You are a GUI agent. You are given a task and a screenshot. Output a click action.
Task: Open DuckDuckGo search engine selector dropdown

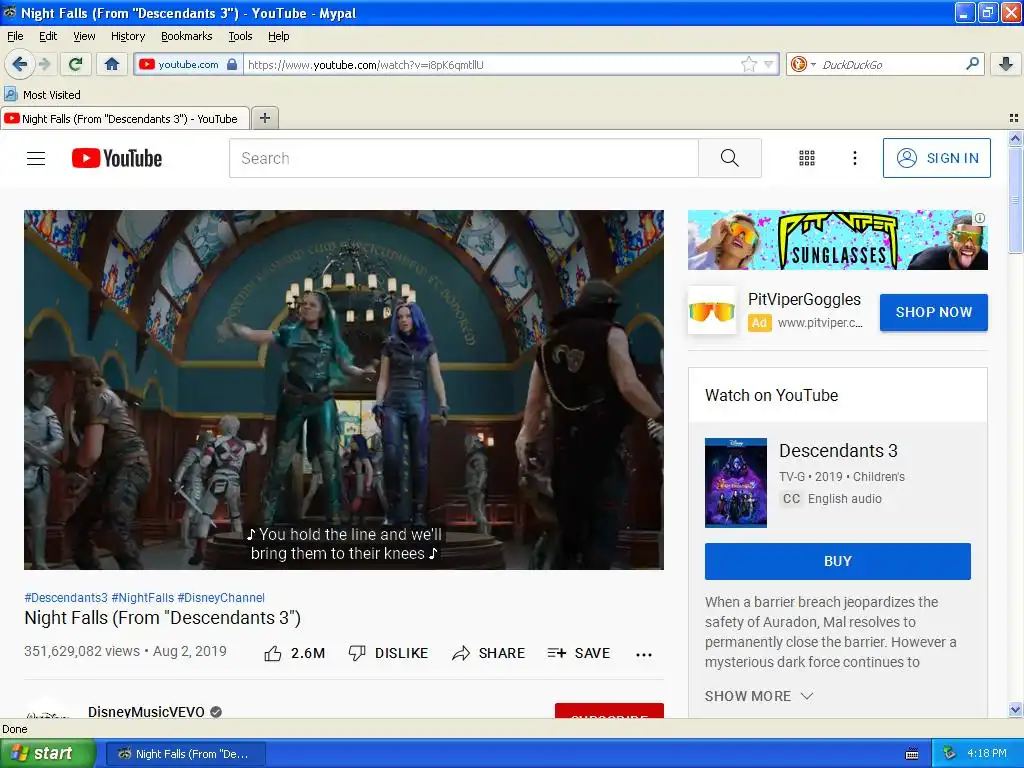(x=803, y=64)
